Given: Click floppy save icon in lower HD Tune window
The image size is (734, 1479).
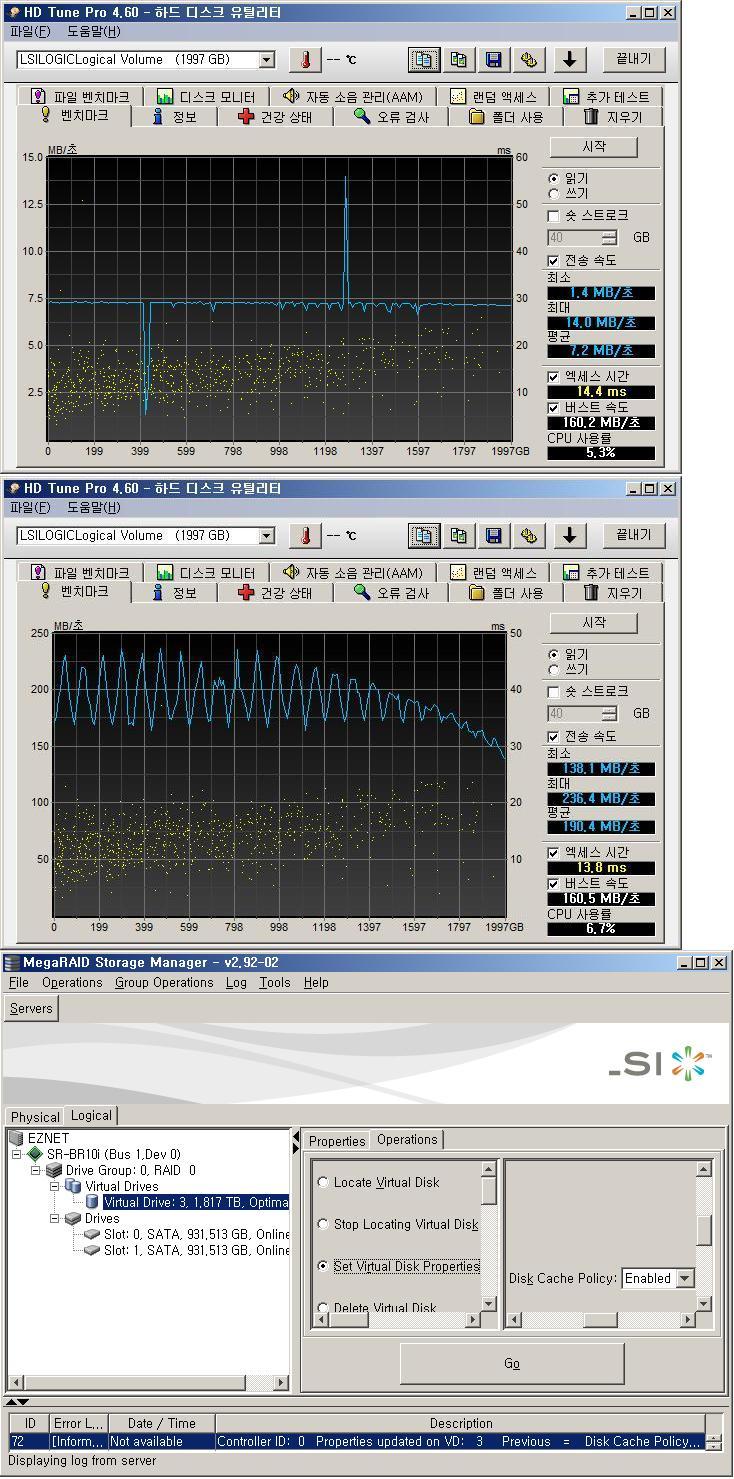Looking at the screenshot, I should (x=493, y=535).
